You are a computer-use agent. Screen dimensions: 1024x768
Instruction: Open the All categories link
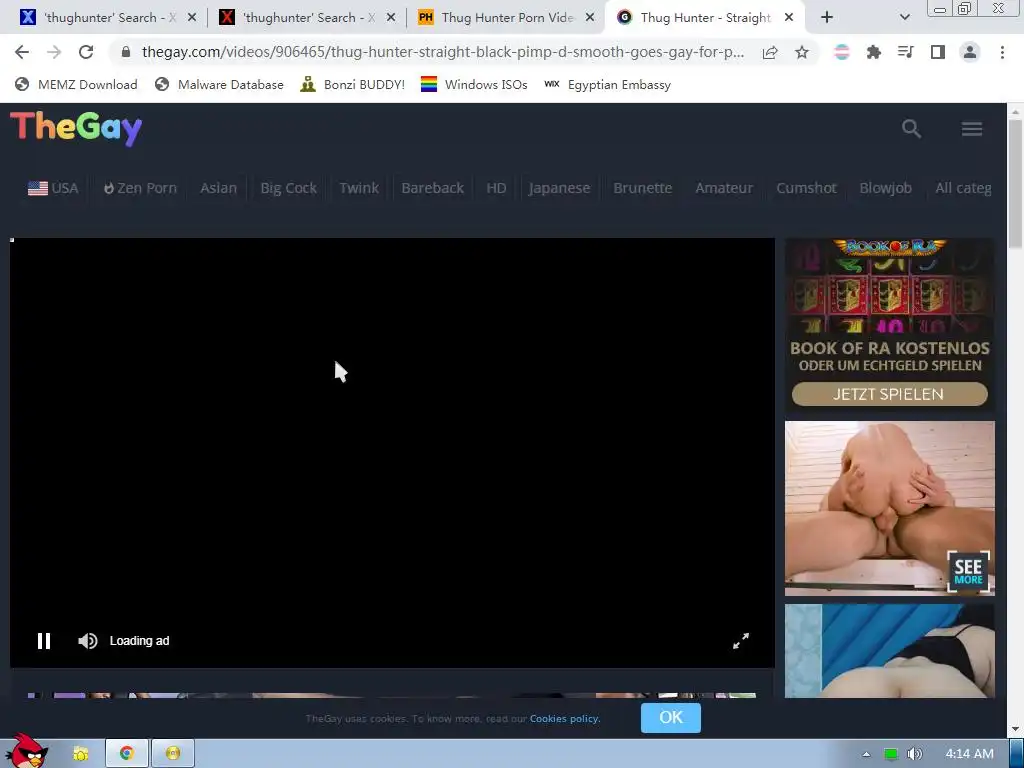[x=963, y=188]
